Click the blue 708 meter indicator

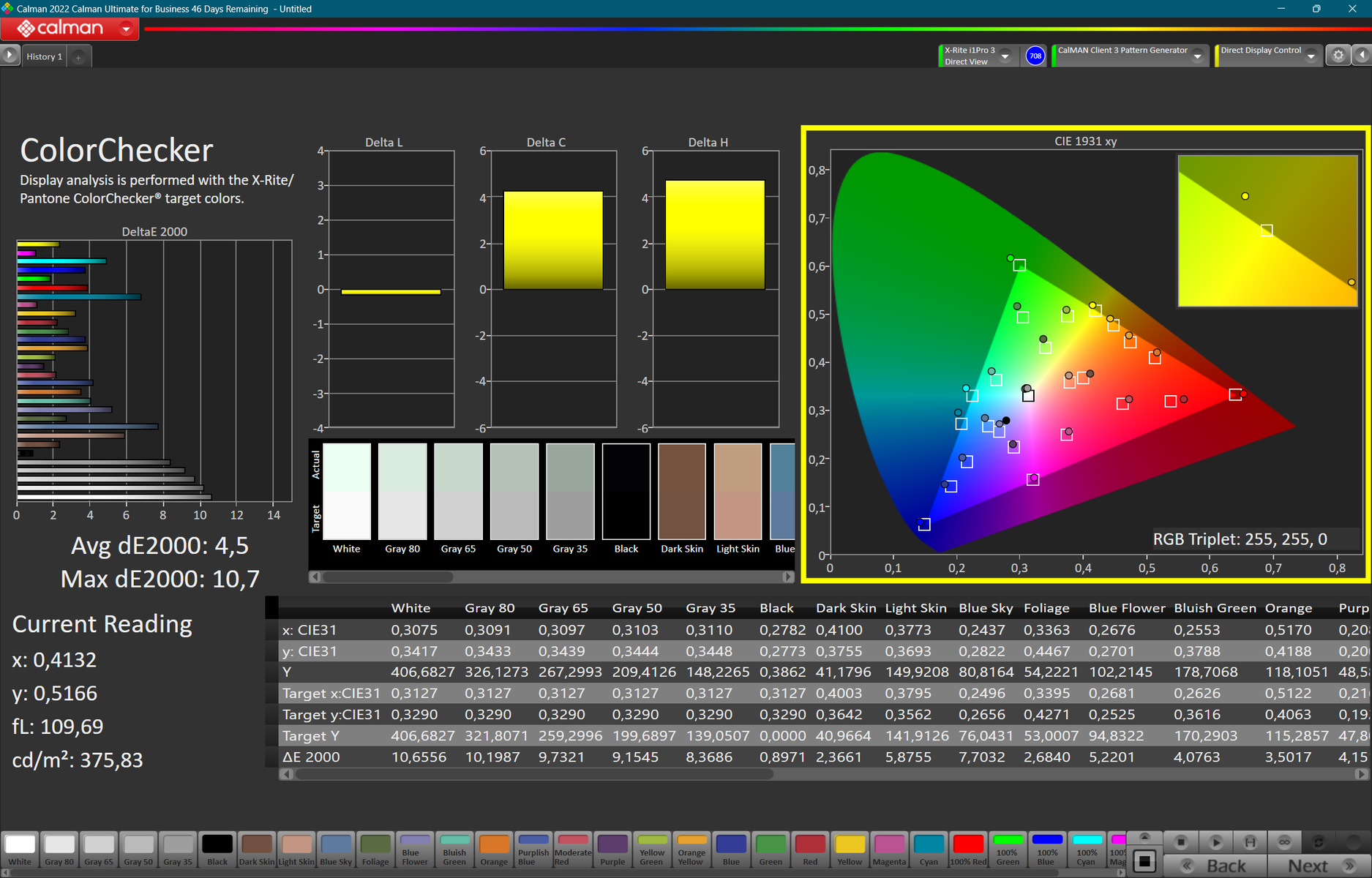(1035, 56)
